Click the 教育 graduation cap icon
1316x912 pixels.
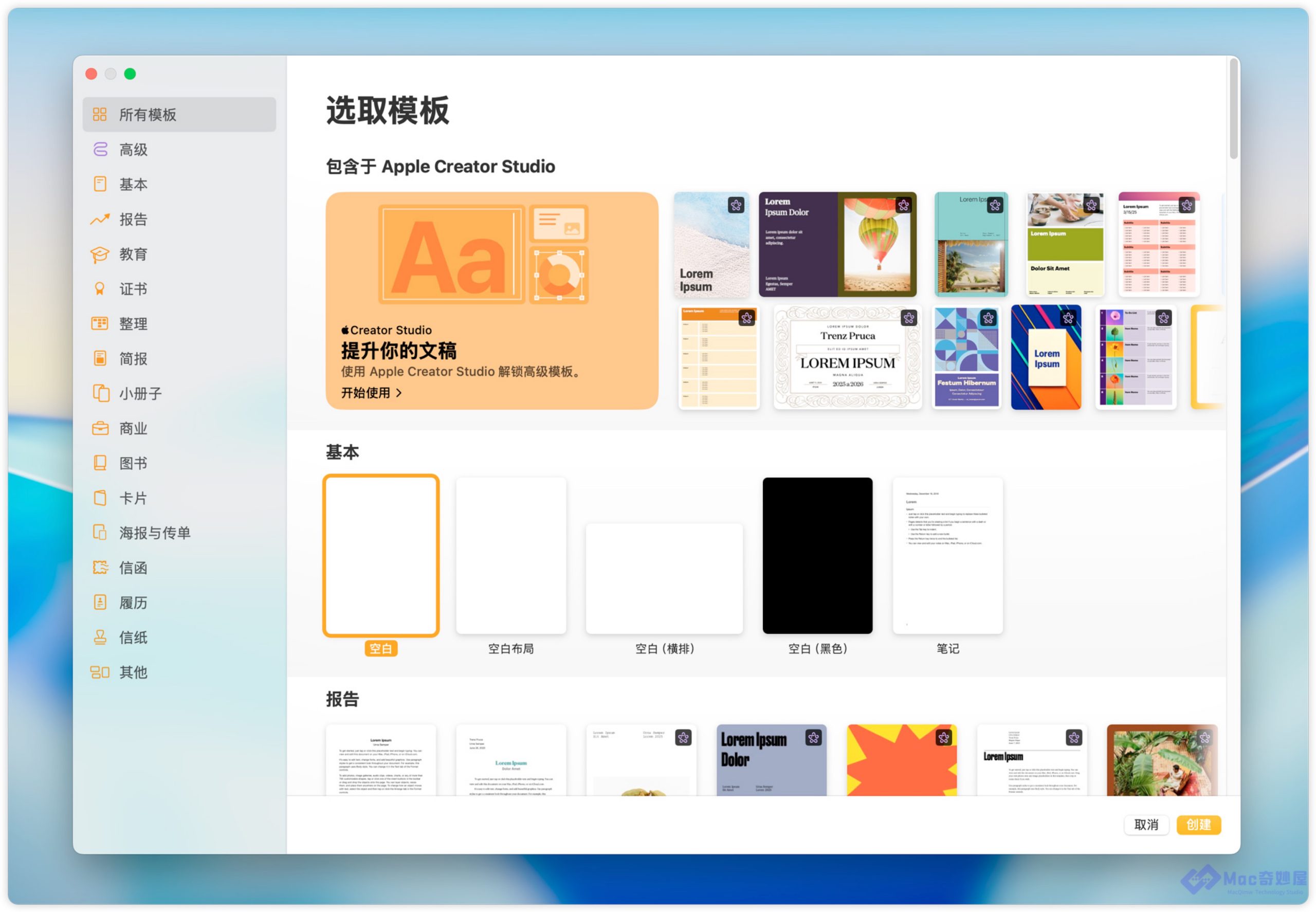click(x=99, y=254)
